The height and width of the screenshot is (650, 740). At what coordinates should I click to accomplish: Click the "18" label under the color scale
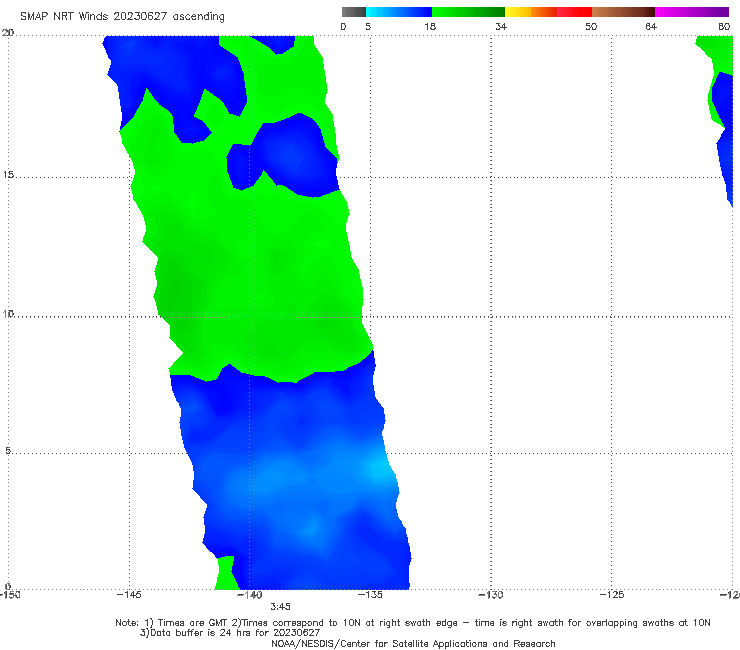[x=430, y=26]
